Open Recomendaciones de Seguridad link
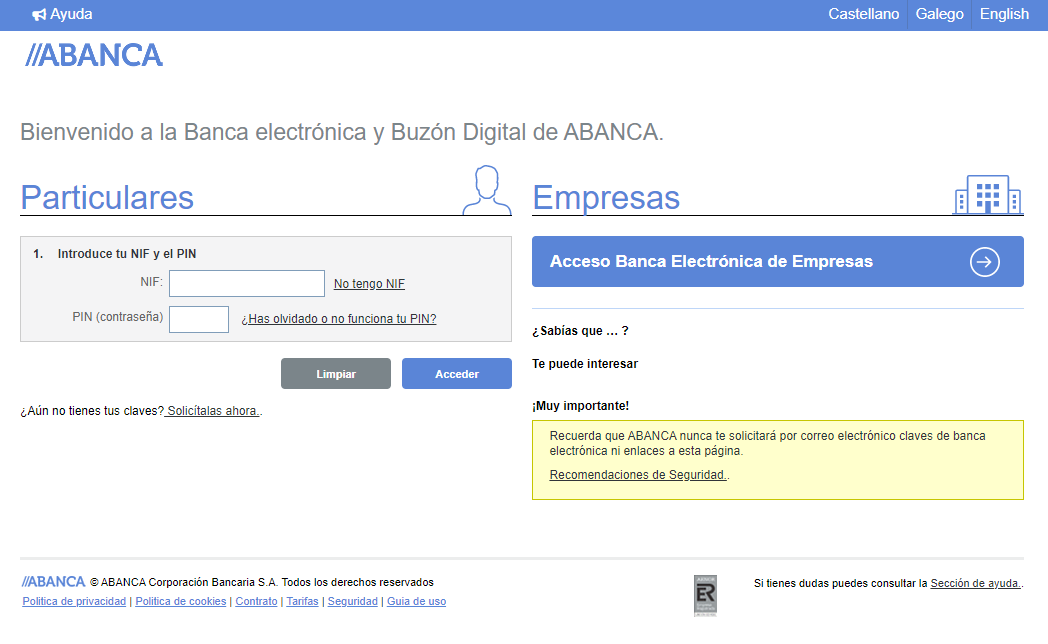Viewport: 1048px width, 644px height. click(638, 475)
